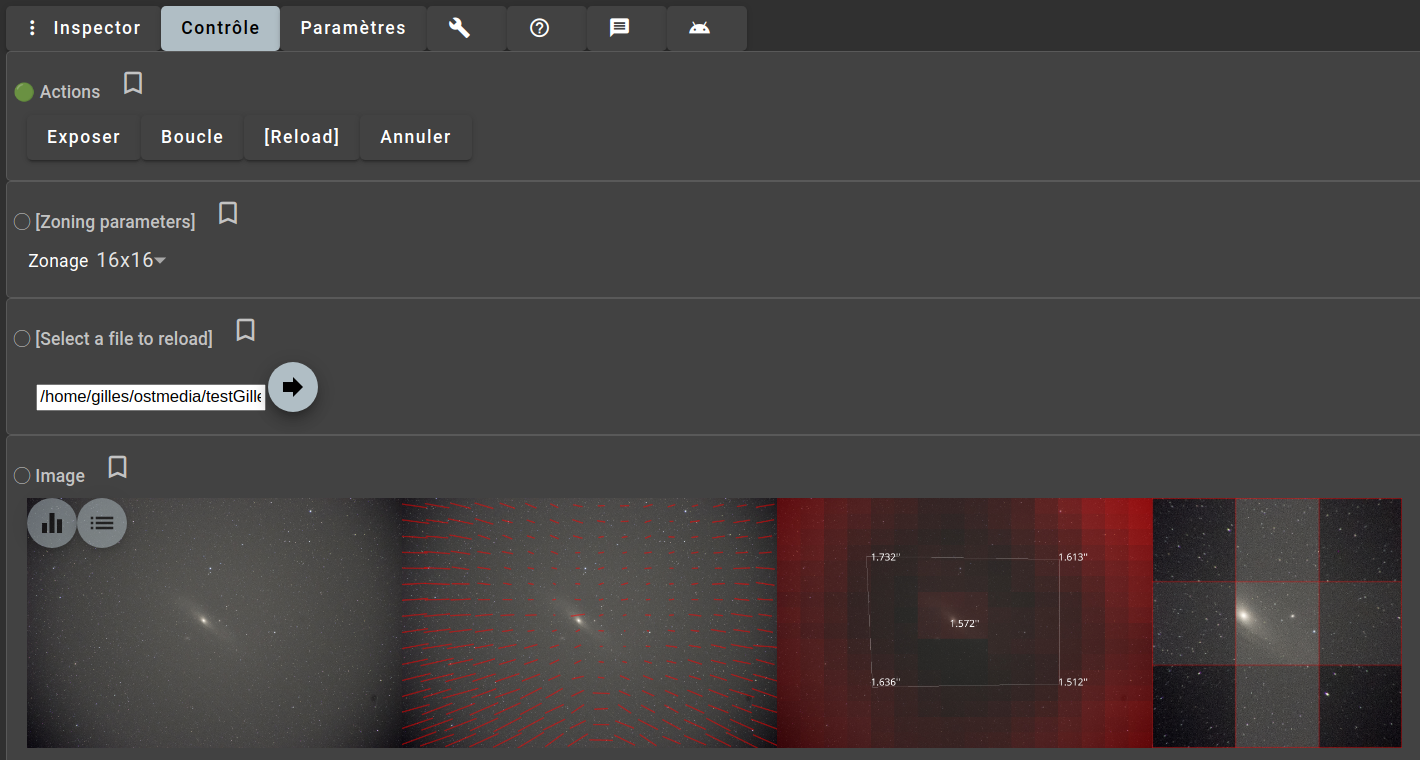
Task: Click the 1.512" heatmap value
Action: [x=1073, y=682]
